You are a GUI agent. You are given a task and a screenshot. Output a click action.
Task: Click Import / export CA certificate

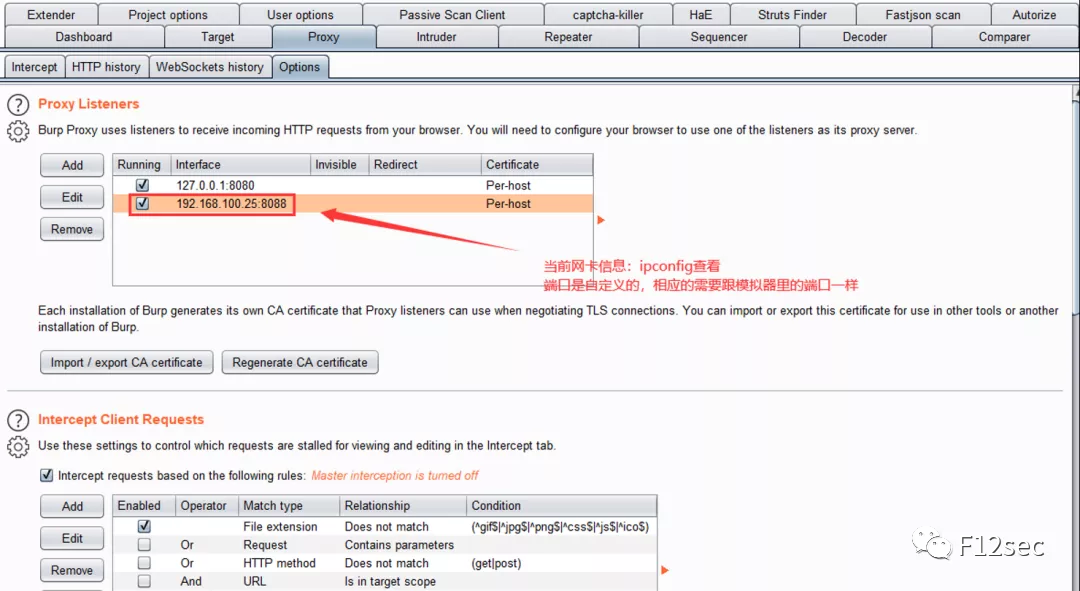(x=127, y=362)
